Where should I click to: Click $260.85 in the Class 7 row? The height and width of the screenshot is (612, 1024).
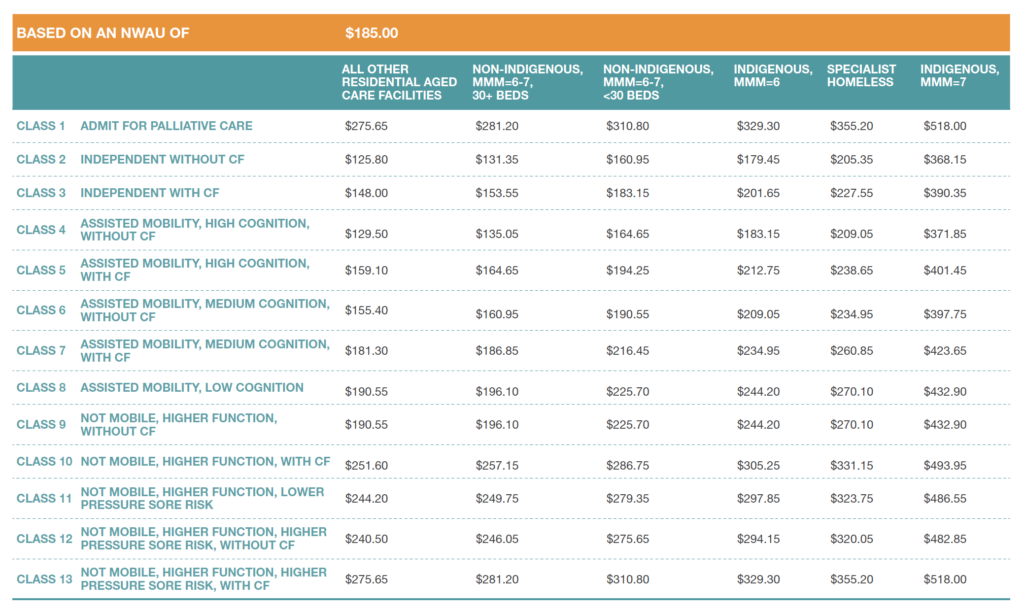852,351
